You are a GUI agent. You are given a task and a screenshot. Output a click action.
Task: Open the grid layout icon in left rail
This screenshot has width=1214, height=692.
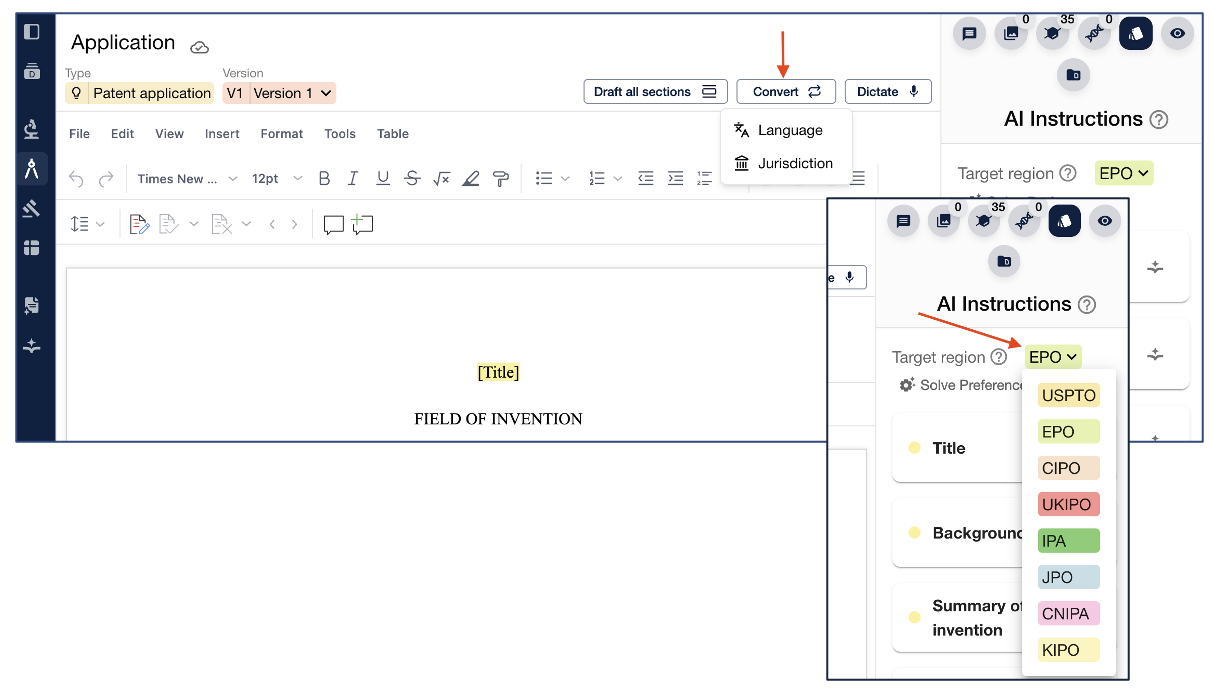(32, 248)
